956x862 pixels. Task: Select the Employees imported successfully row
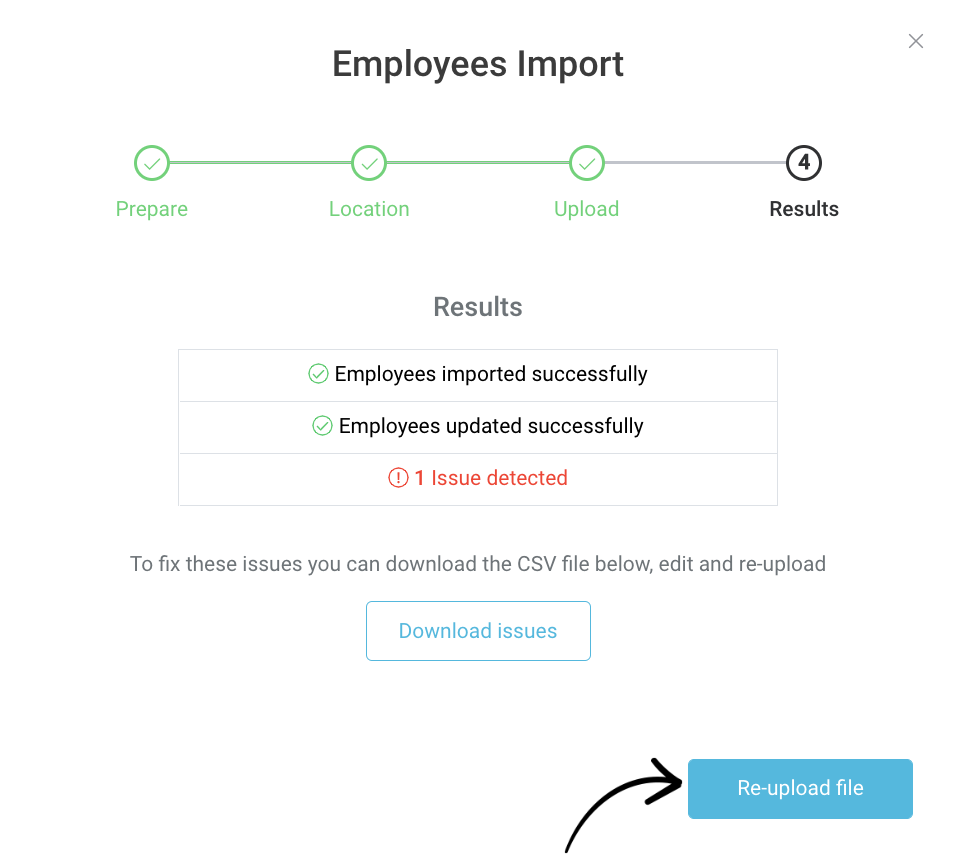478,374
